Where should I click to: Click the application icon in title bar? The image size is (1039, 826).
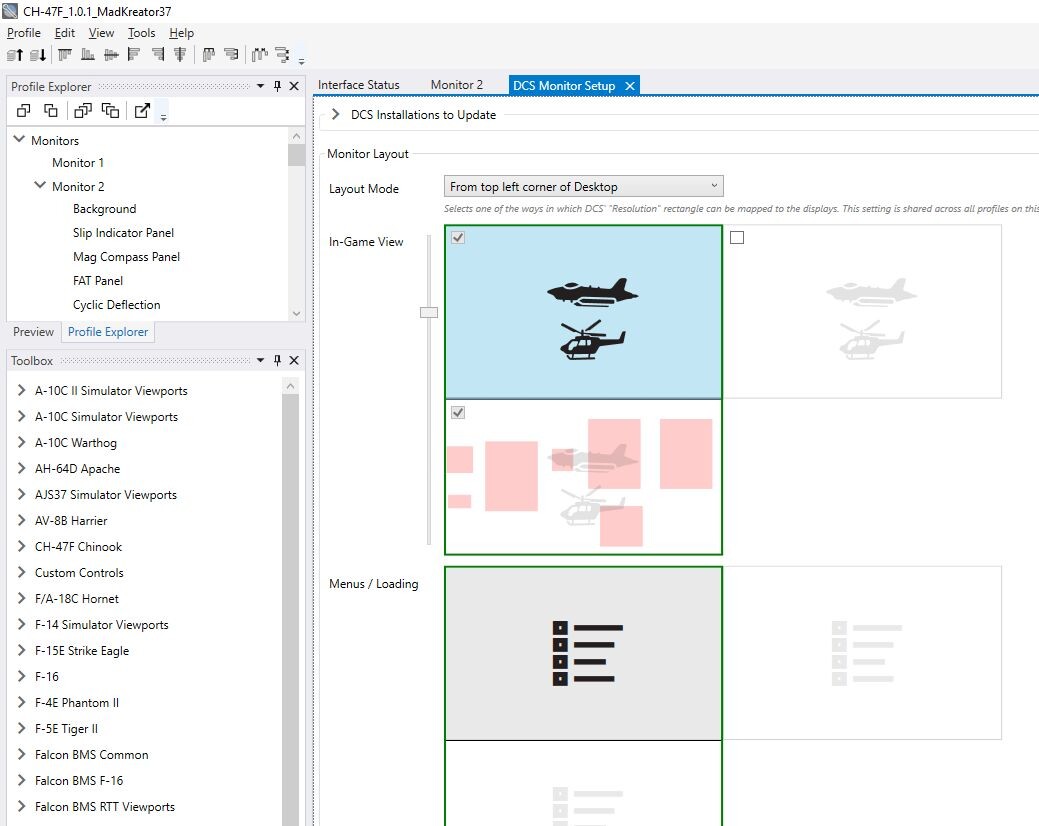10,11
